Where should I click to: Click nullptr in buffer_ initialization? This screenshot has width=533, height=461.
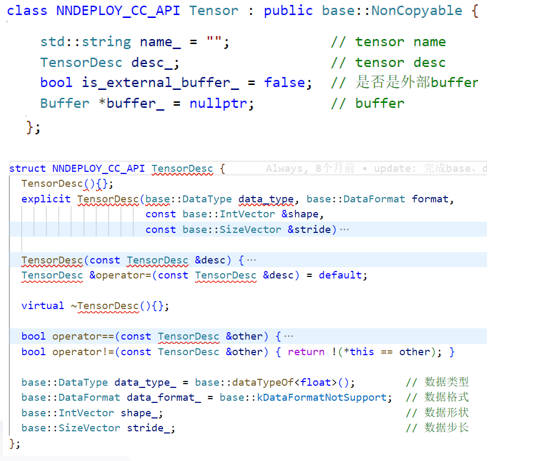pos(219,104)
